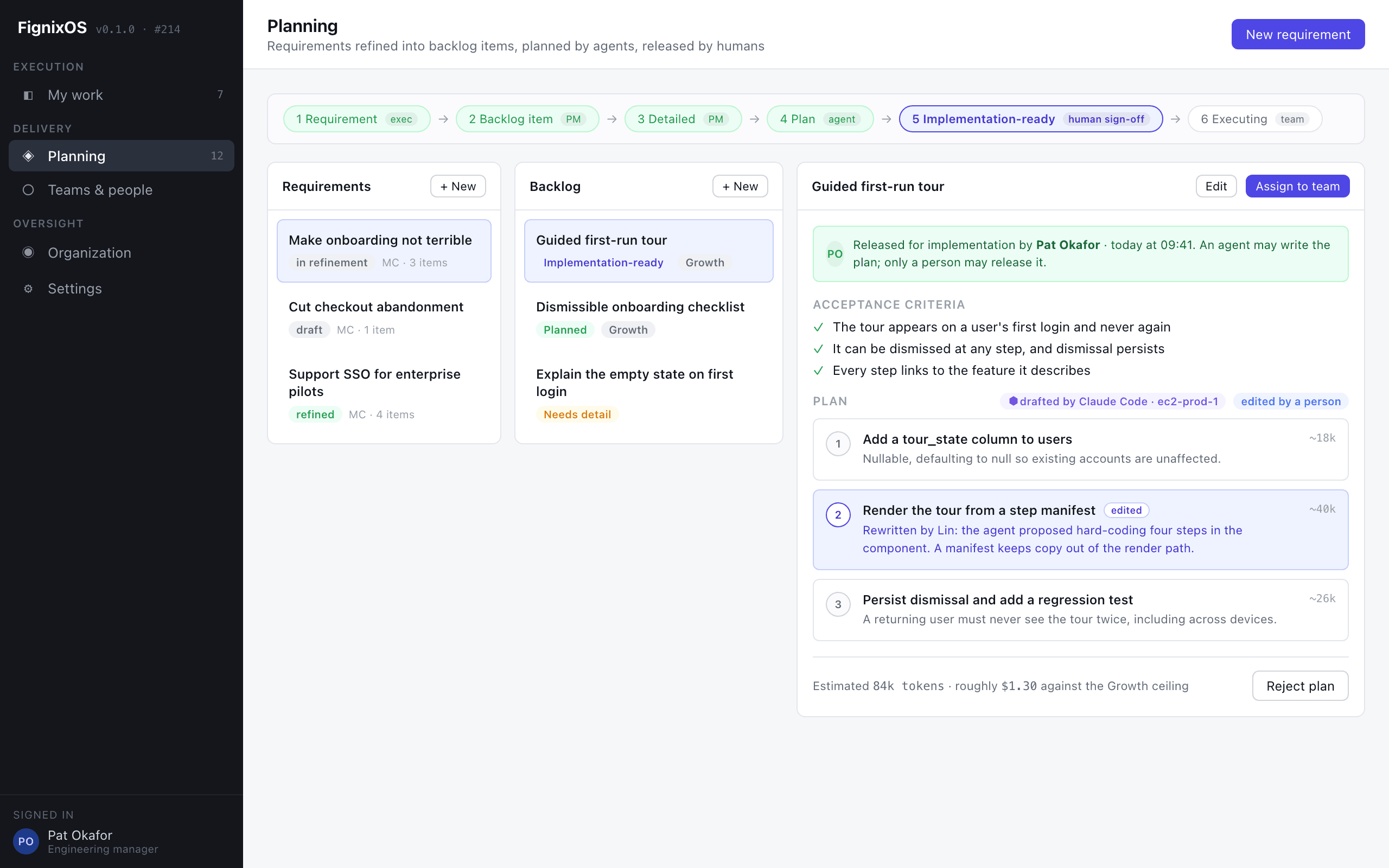Click the Planning diamond icon
The image size is (1389, 868).
point(28,156)
